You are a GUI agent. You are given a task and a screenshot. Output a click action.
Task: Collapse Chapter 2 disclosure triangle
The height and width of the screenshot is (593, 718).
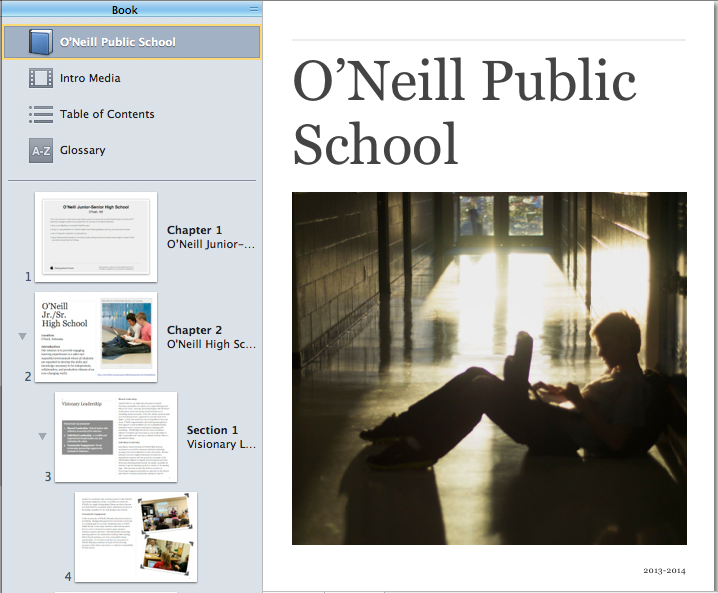click(22, 337)
